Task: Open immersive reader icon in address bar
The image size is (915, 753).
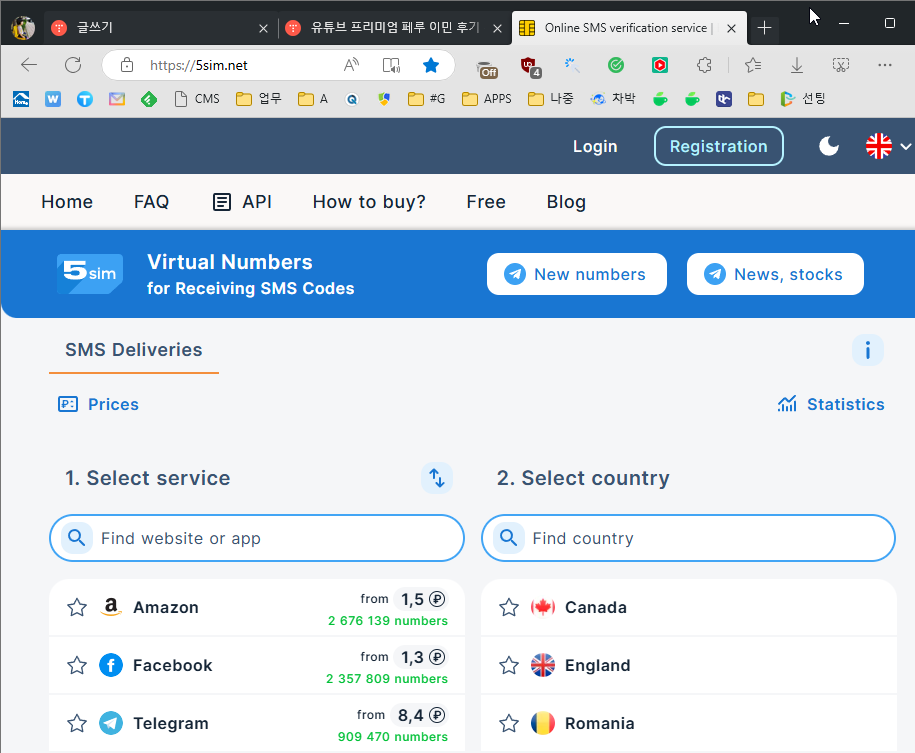Action: (391, 65)
